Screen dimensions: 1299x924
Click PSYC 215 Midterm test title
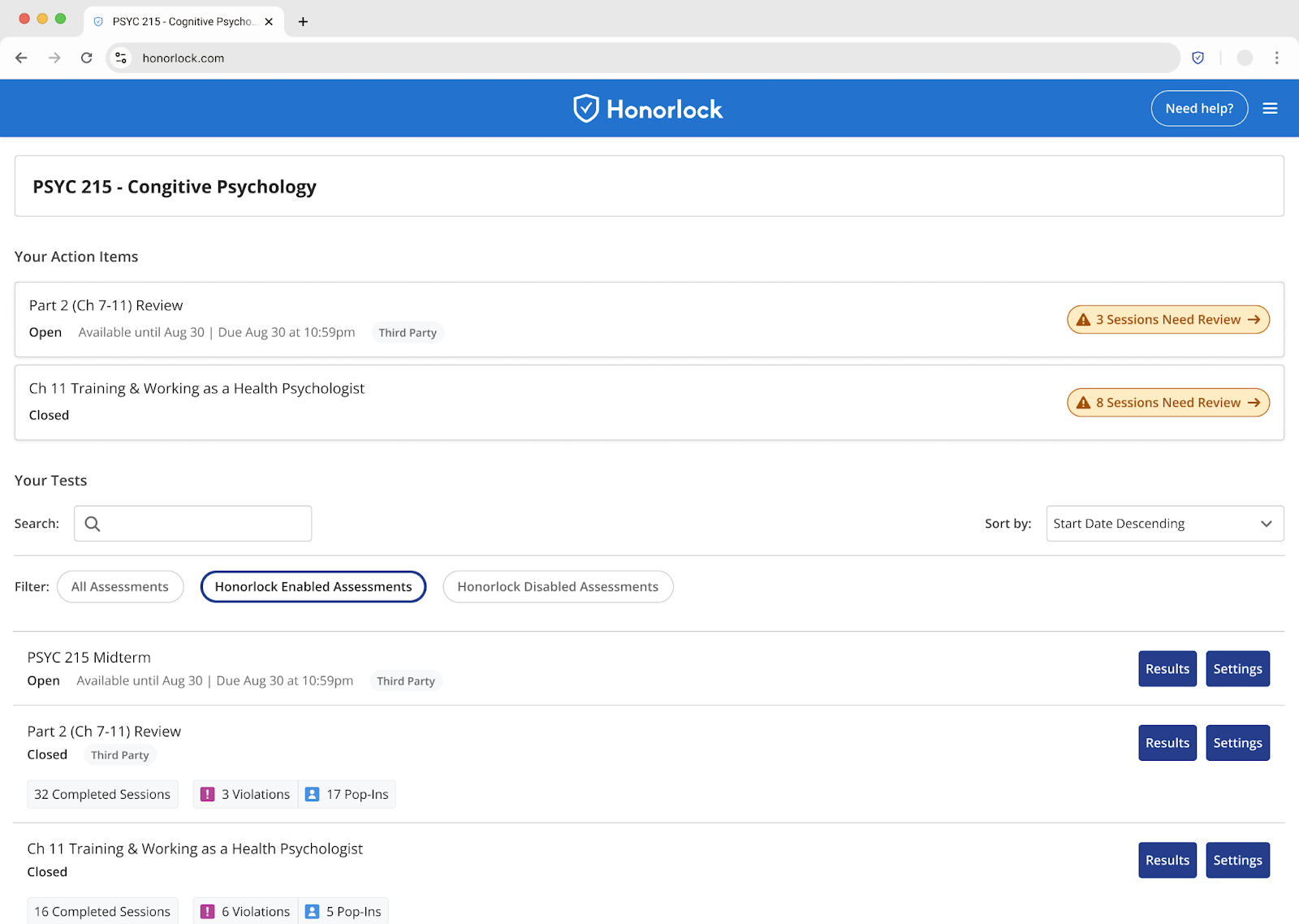click(x=89, y=658)
